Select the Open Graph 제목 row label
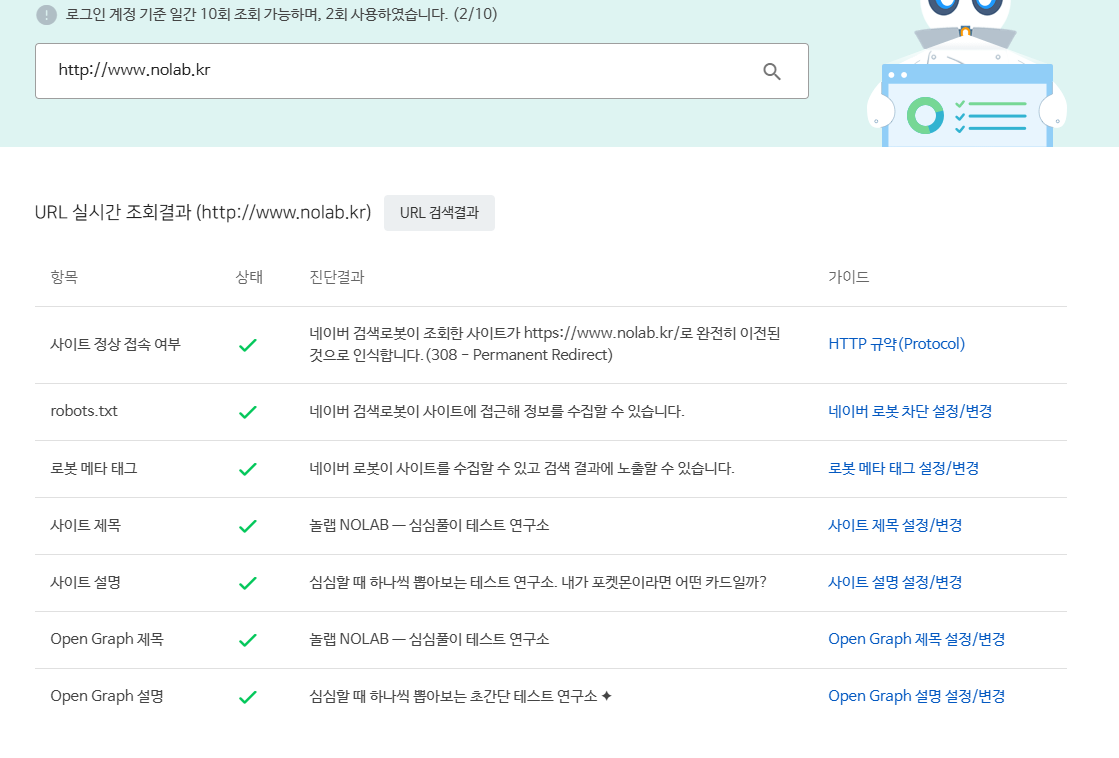 pyautogui.click(x=107, y=640)
